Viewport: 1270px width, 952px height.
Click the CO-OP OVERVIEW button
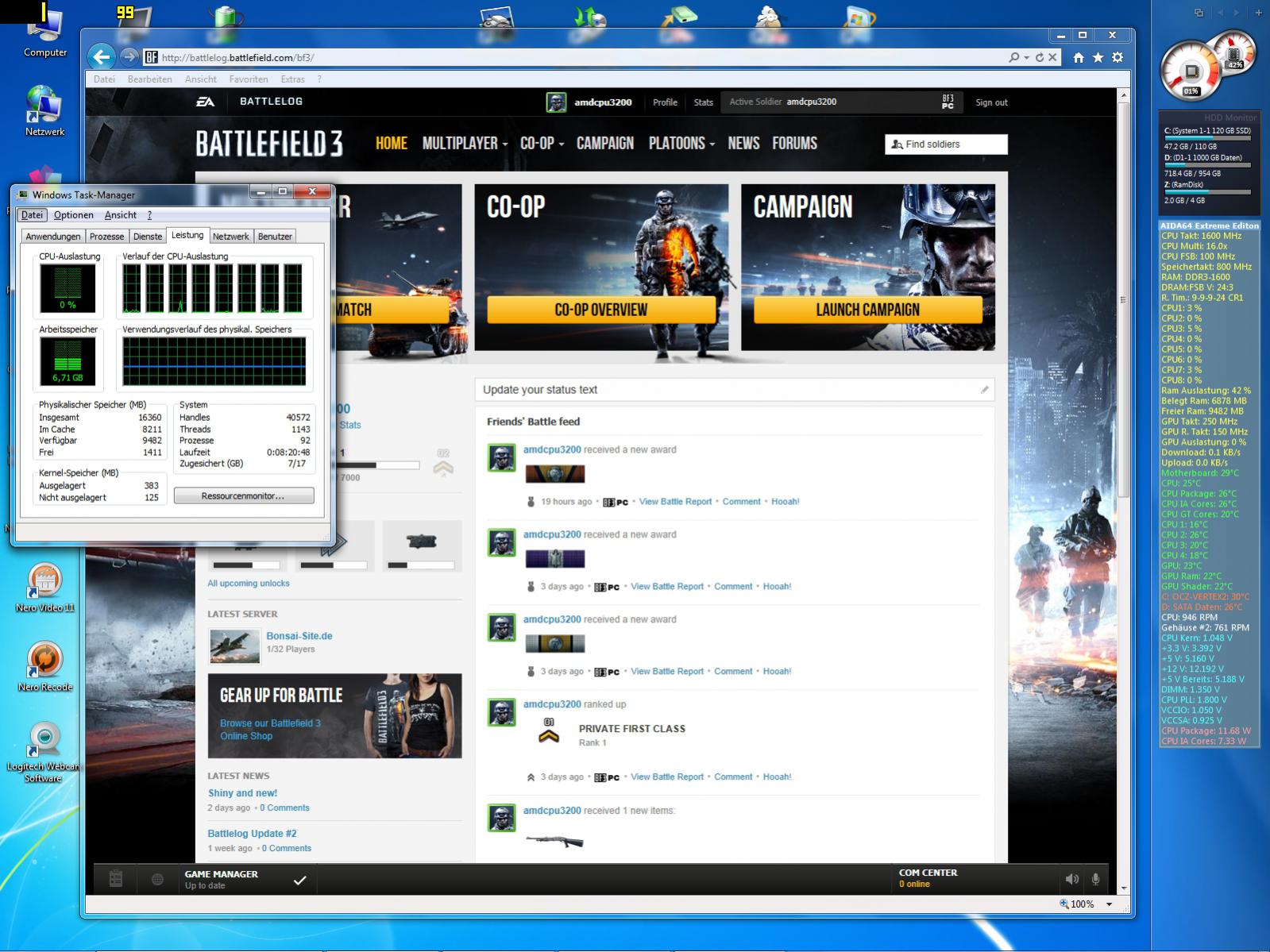pyautogui.click(x=601, y=310)
